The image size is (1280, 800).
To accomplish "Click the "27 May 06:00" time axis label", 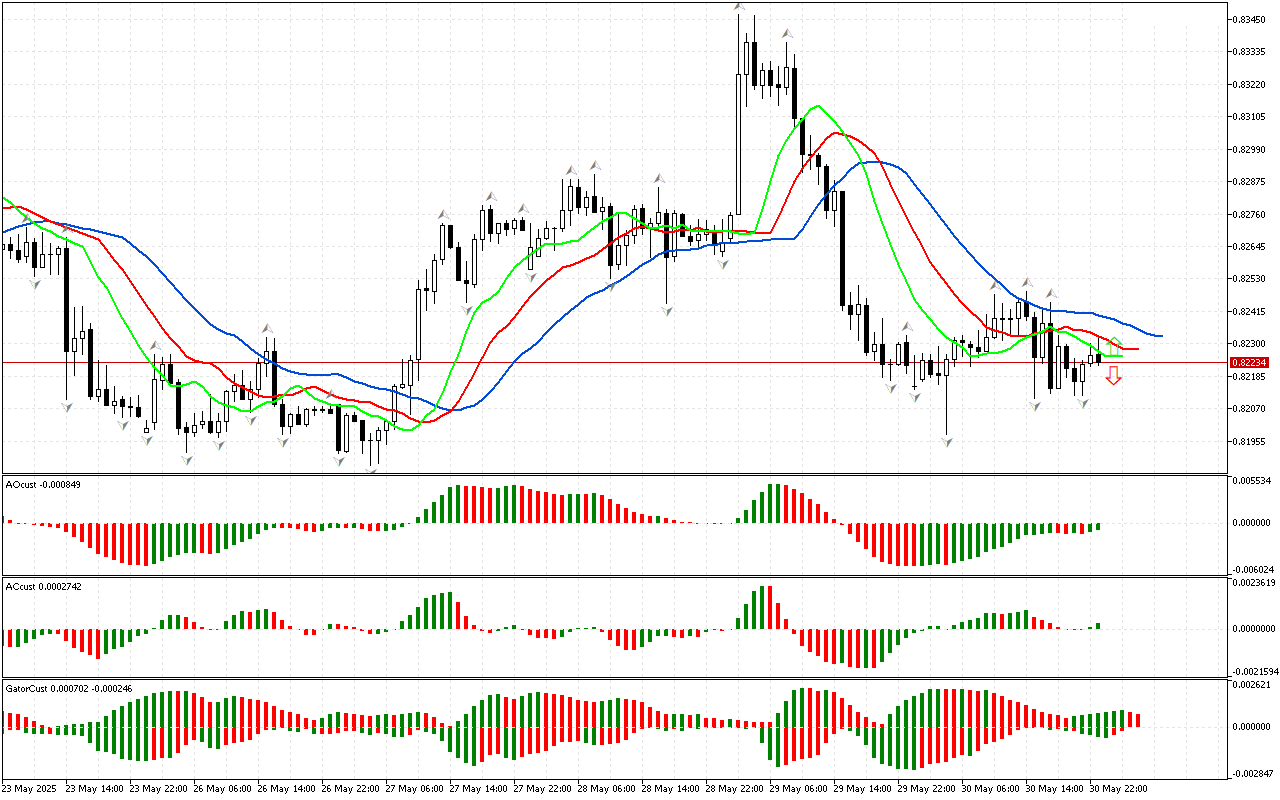I will click(x=414, y=788).
